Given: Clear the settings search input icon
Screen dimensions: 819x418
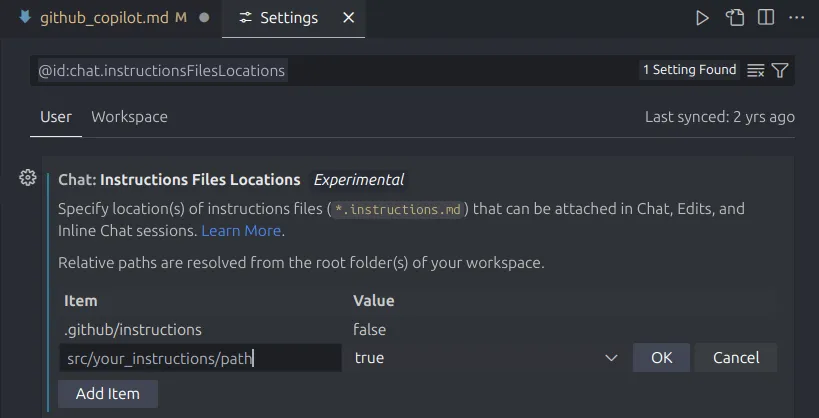Looking at the screenshot, I should tap(756, 70).
